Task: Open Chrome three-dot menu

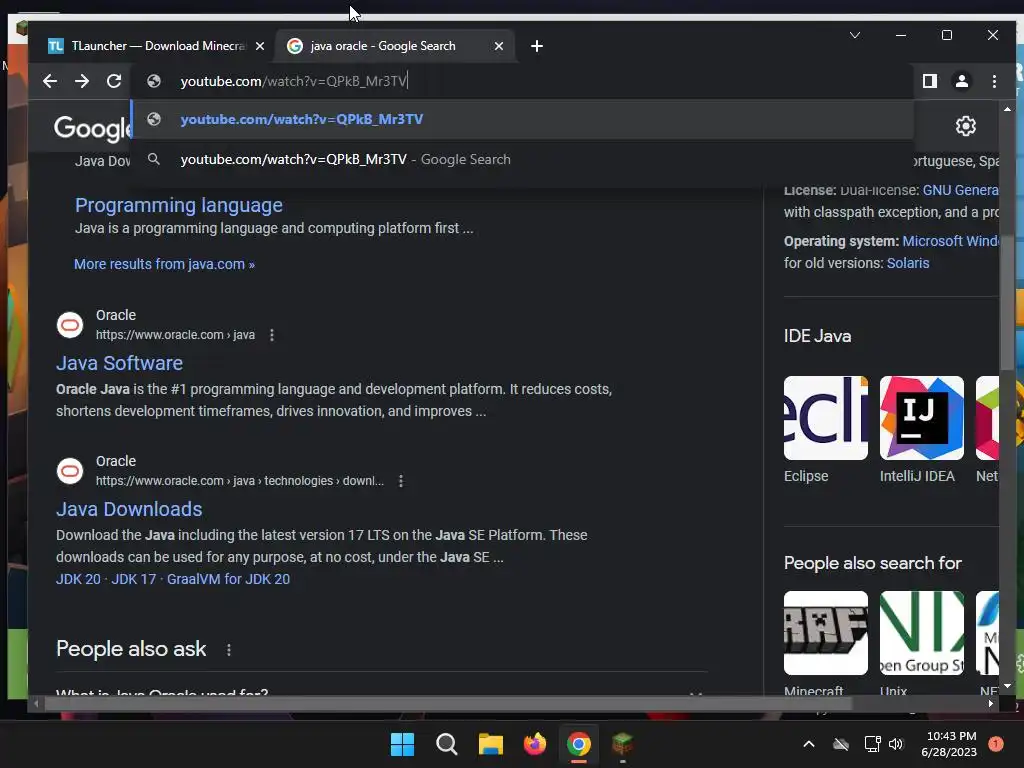Action: [994, 81]
